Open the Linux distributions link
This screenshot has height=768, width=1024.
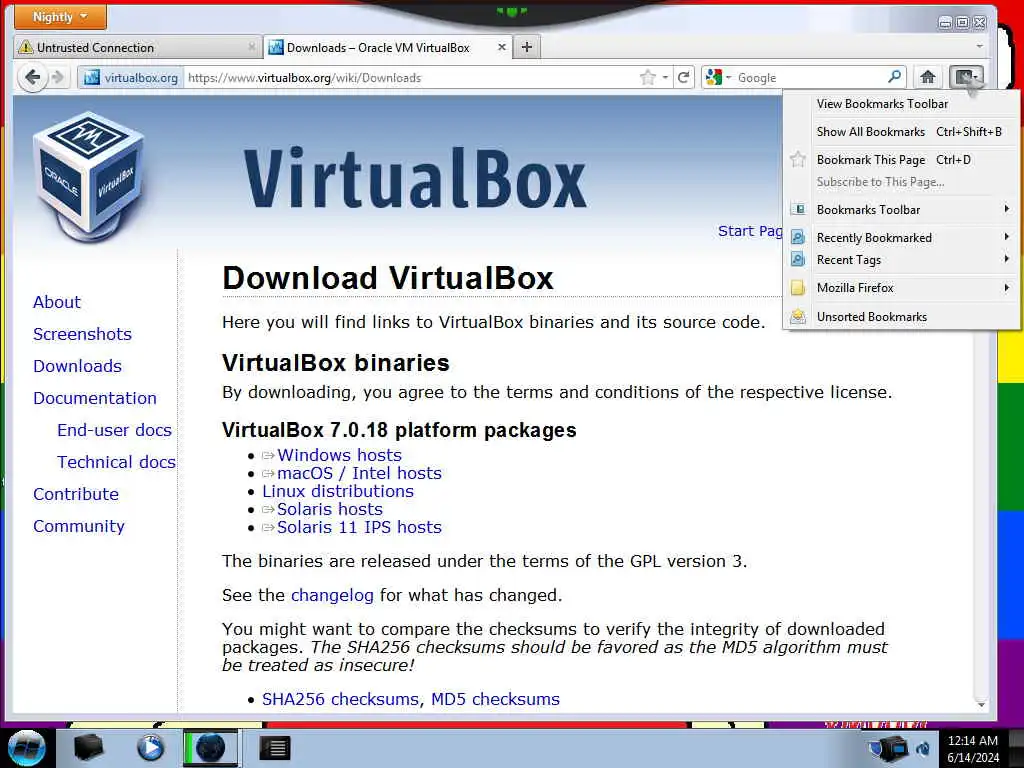[338, 491]
